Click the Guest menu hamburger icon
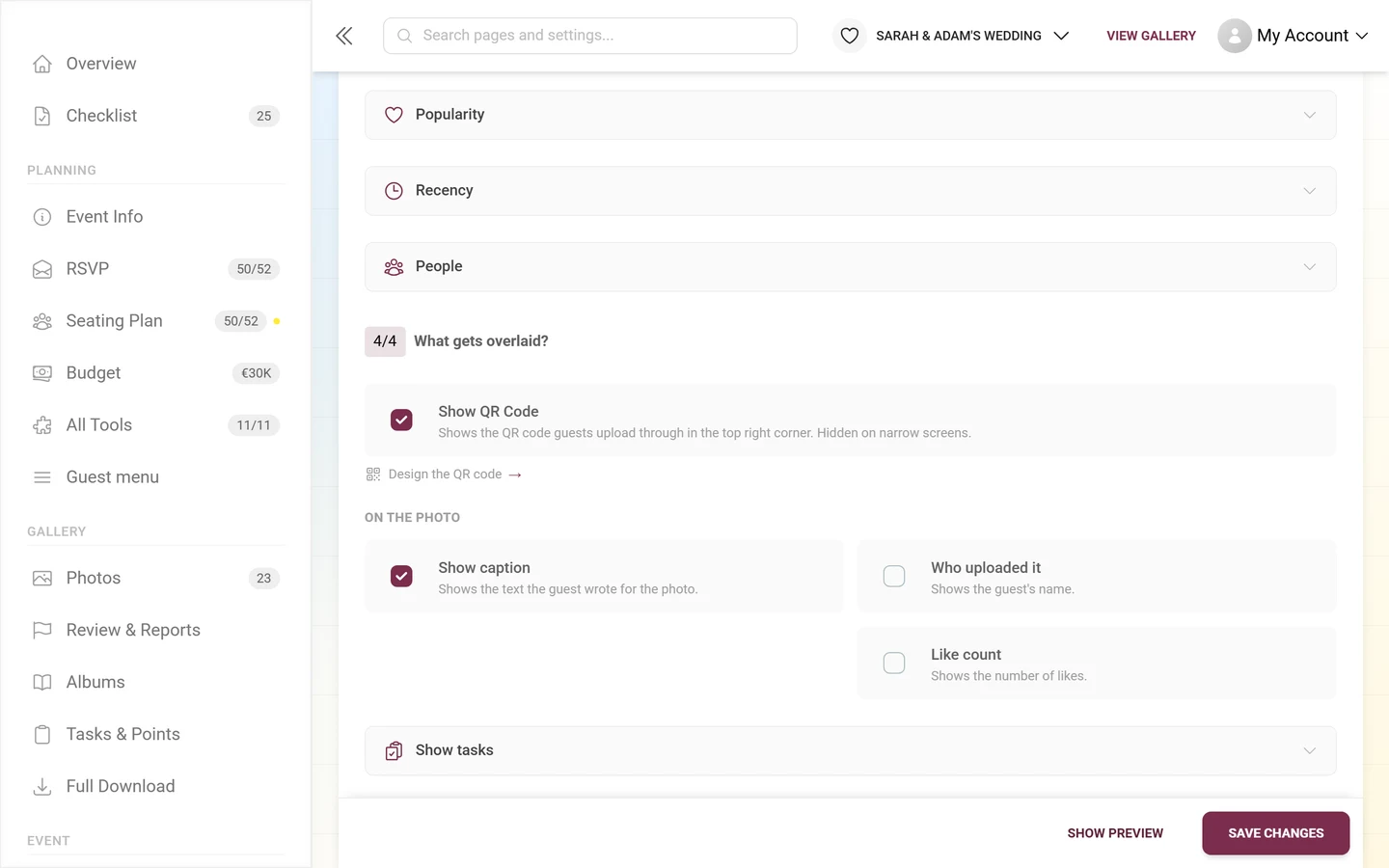 (x=42, y=477)
